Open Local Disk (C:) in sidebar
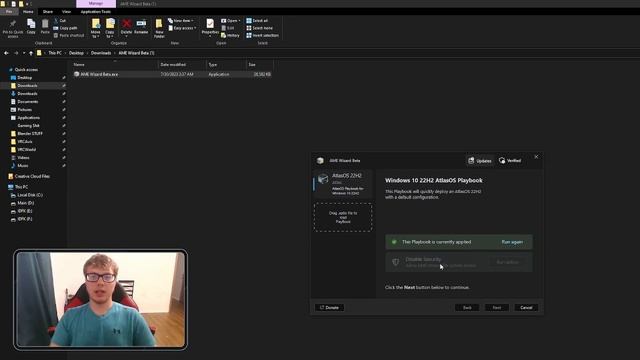This screenshot has height=360, width=640. 29,195
